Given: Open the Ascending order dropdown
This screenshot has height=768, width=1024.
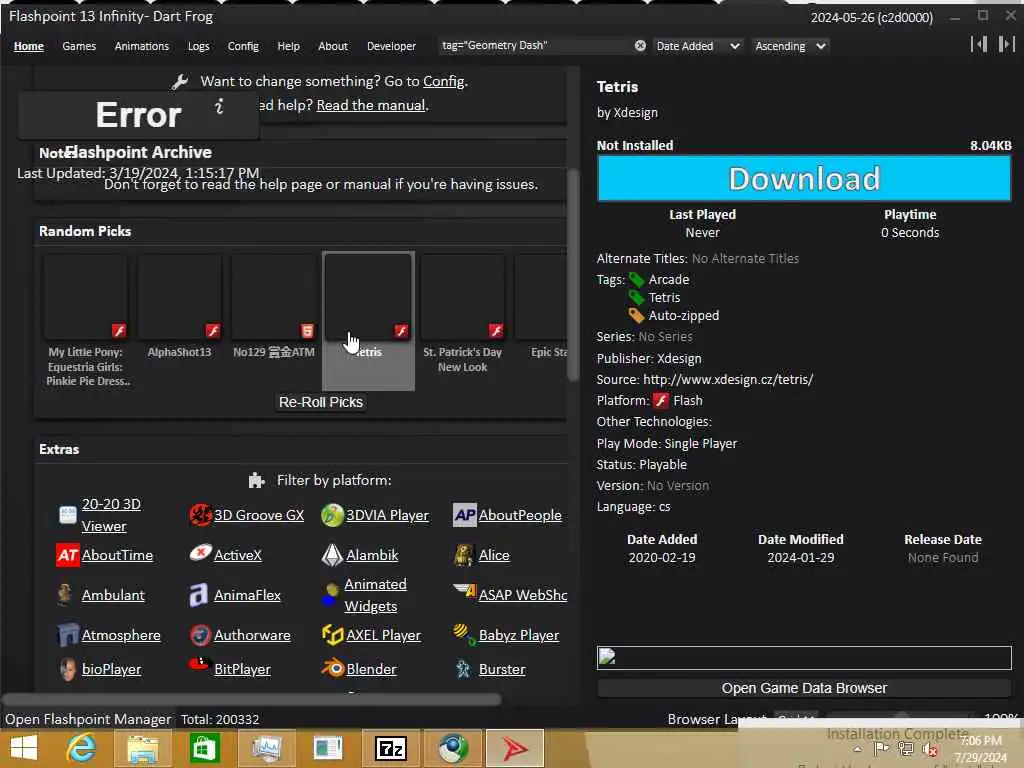Looking at the screenshot, I should pyautogui.click(x=790, y=46).
